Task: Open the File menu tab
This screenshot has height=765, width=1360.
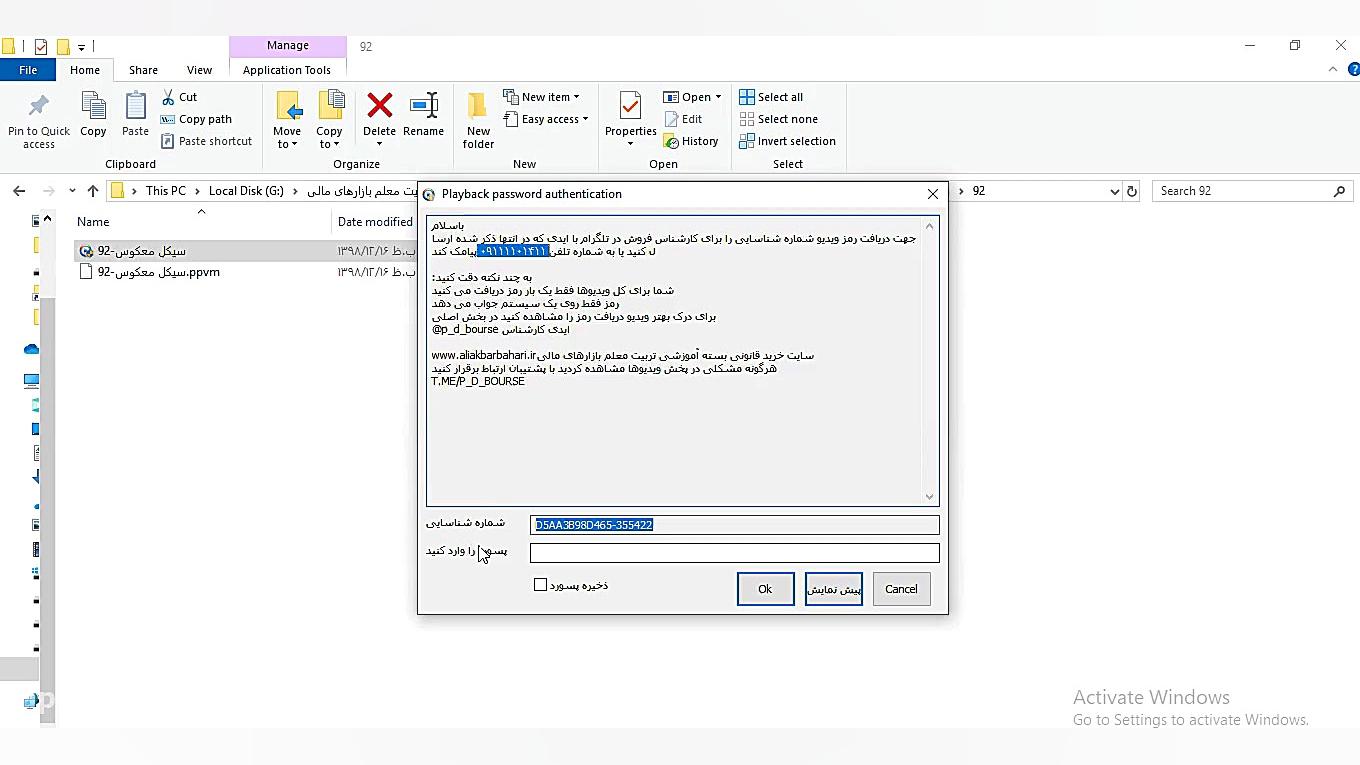Action: click(x=28, y=70)
